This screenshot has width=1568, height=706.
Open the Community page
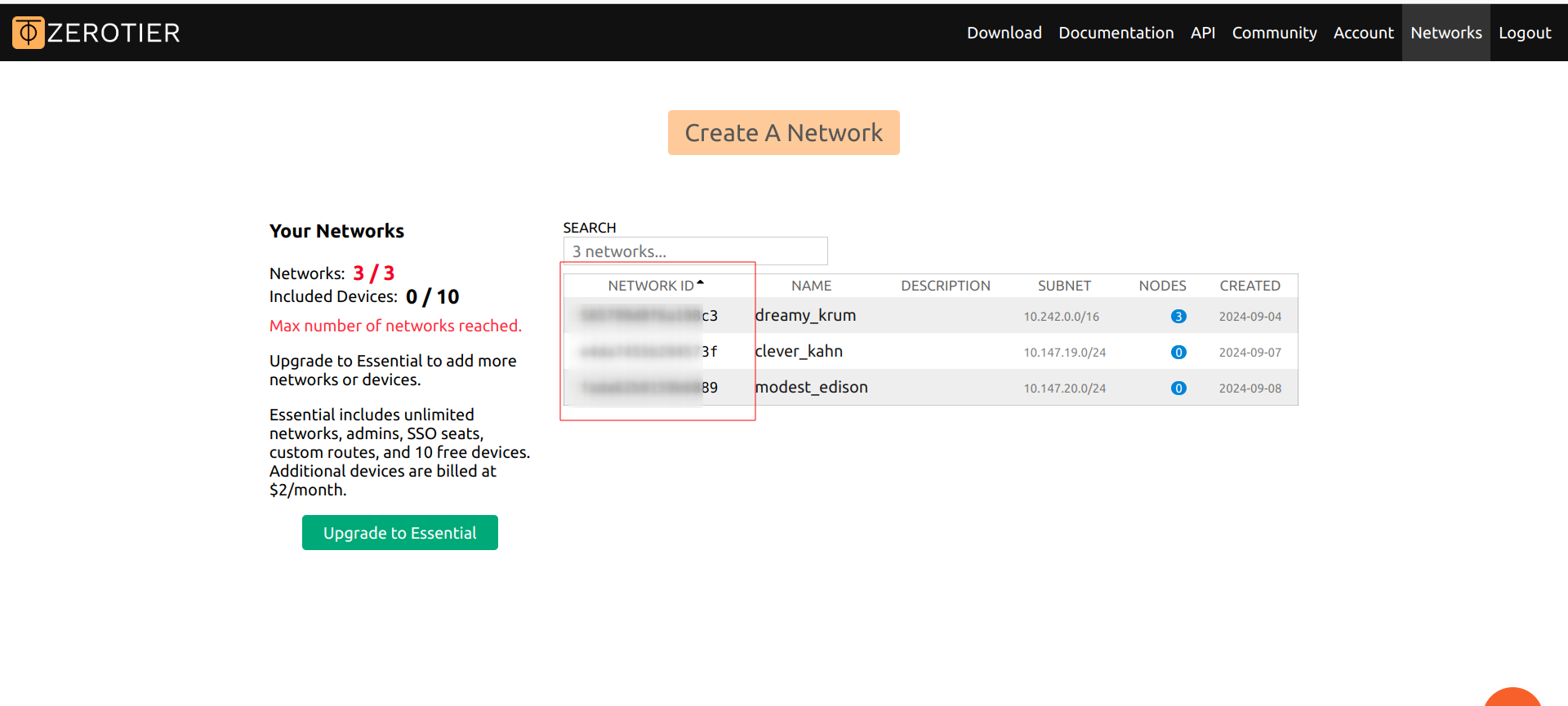pos(1275,33)
